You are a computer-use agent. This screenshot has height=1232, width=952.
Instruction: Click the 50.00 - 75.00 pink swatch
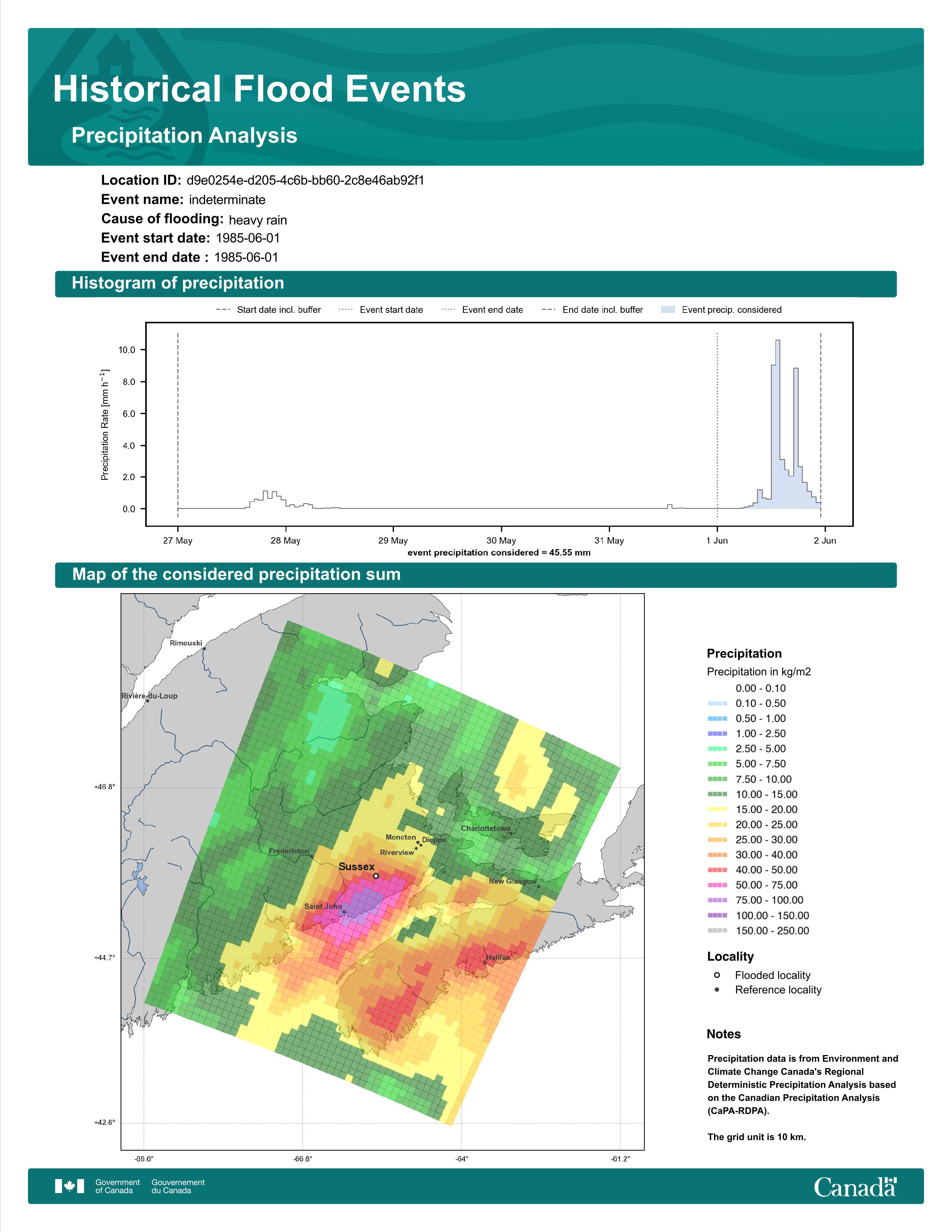coord(717,885)
